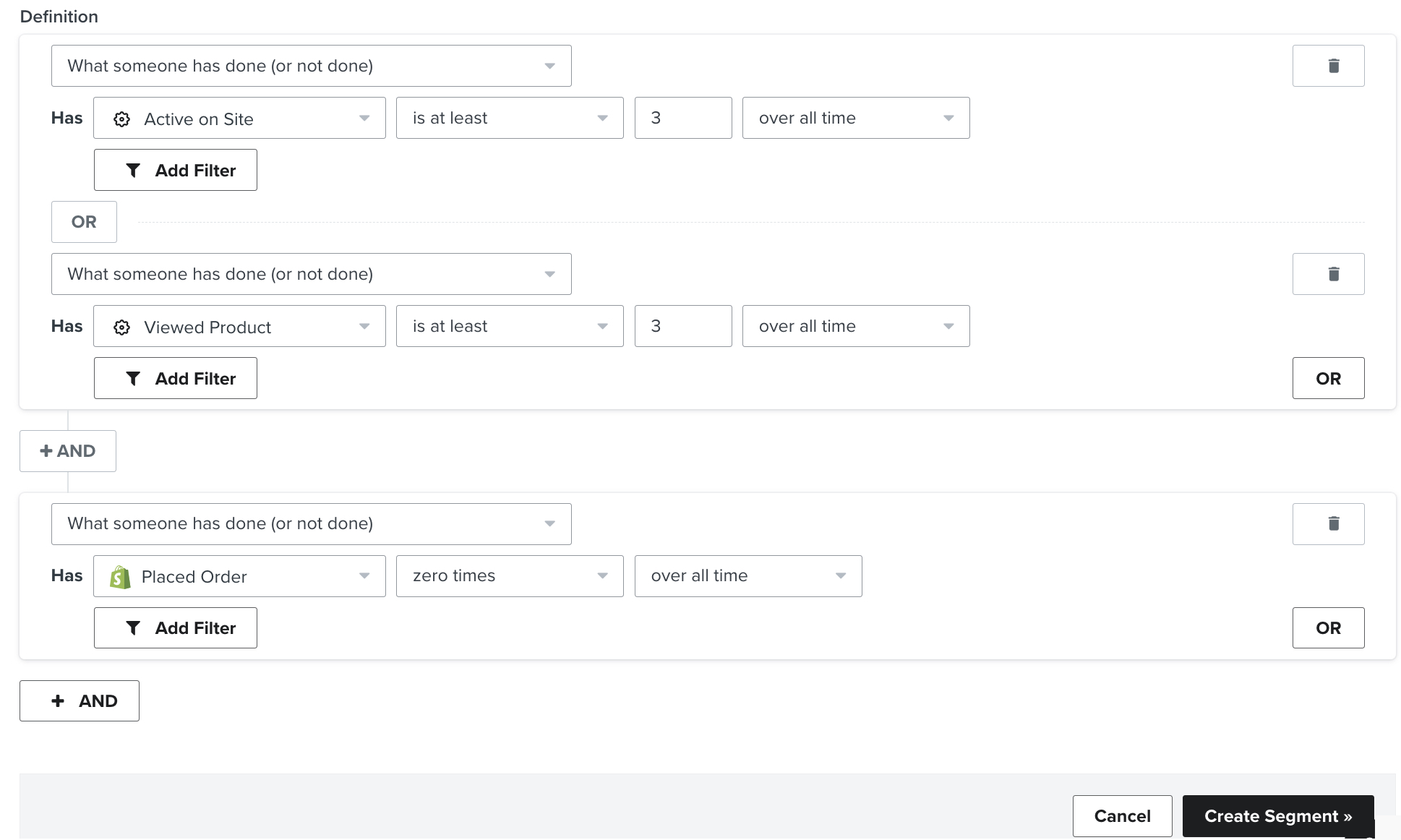Click the is at least dropdown for Viewed Product
The height and width of the screenshot is (840, 1401).
(x=509, y=326)
